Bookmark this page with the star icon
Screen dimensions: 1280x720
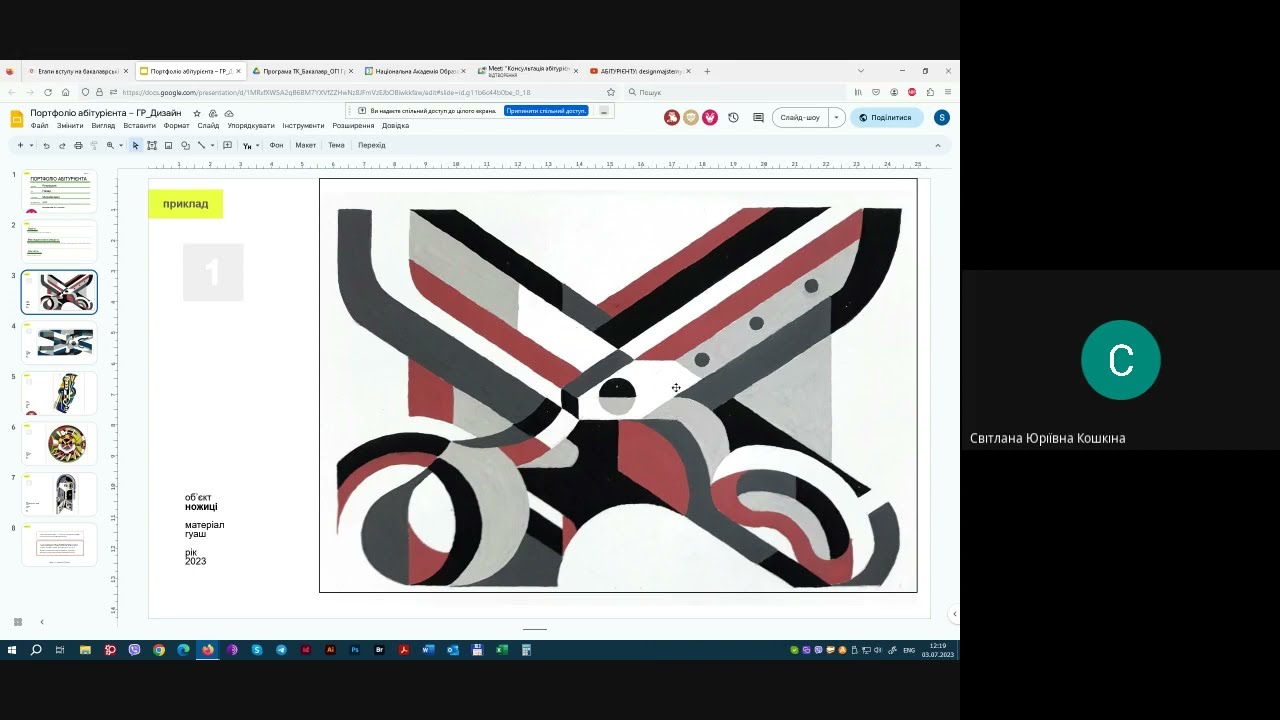point(611,92)
